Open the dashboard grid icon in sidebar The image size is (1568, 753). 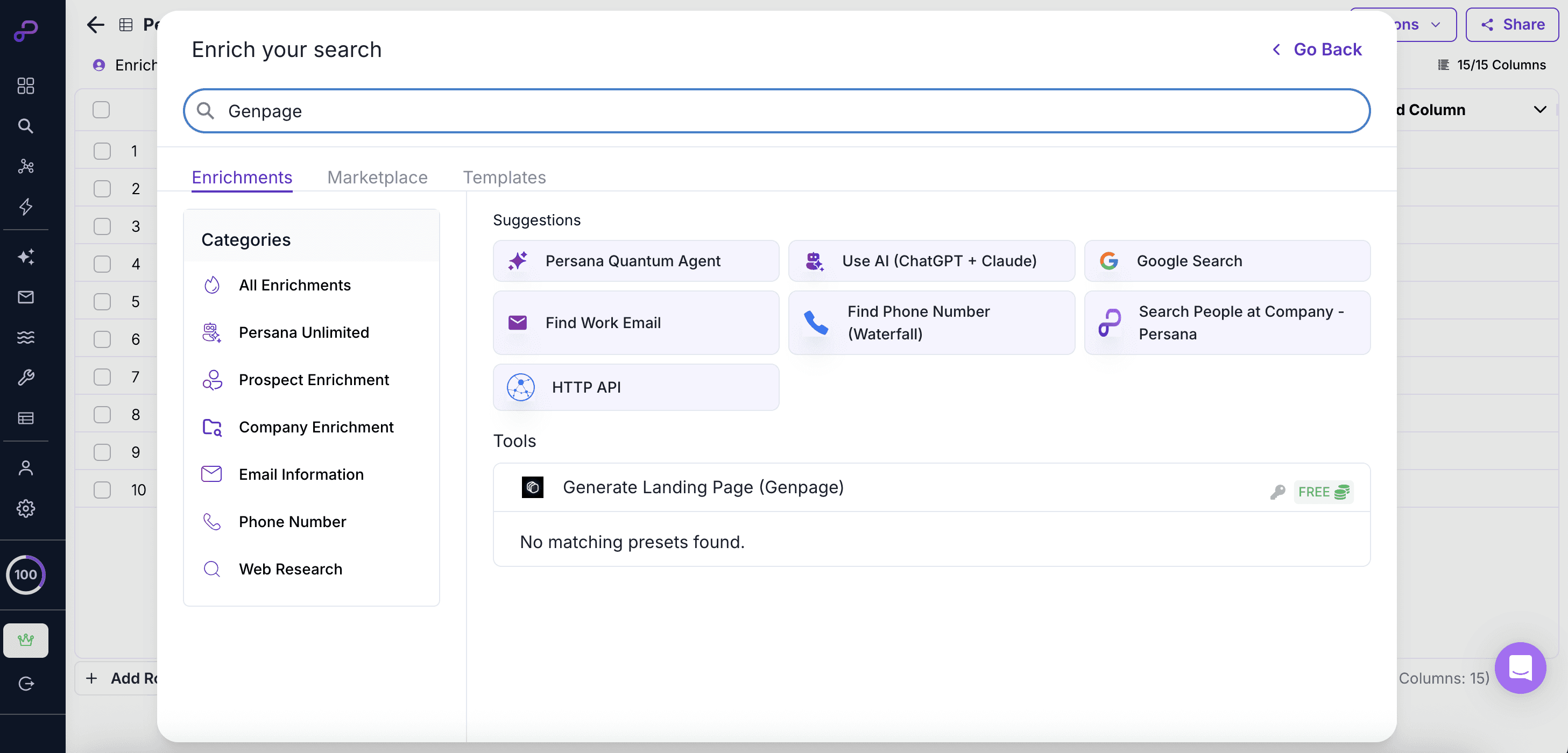(26, 86)
